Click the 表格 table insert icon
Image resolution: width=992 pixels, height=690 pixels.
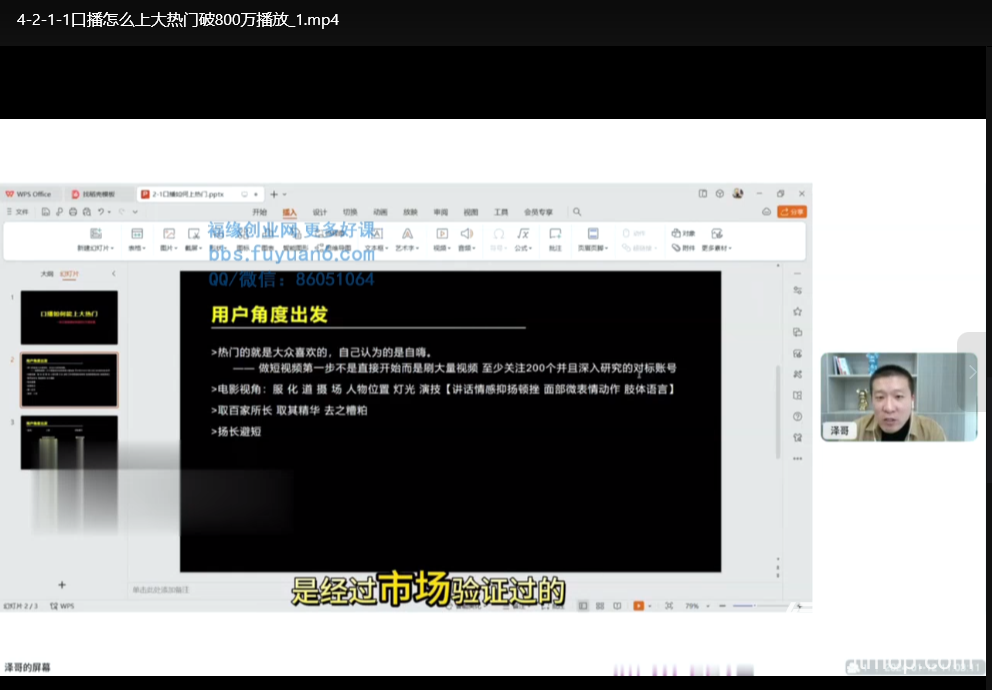click(x=137, y=234)
